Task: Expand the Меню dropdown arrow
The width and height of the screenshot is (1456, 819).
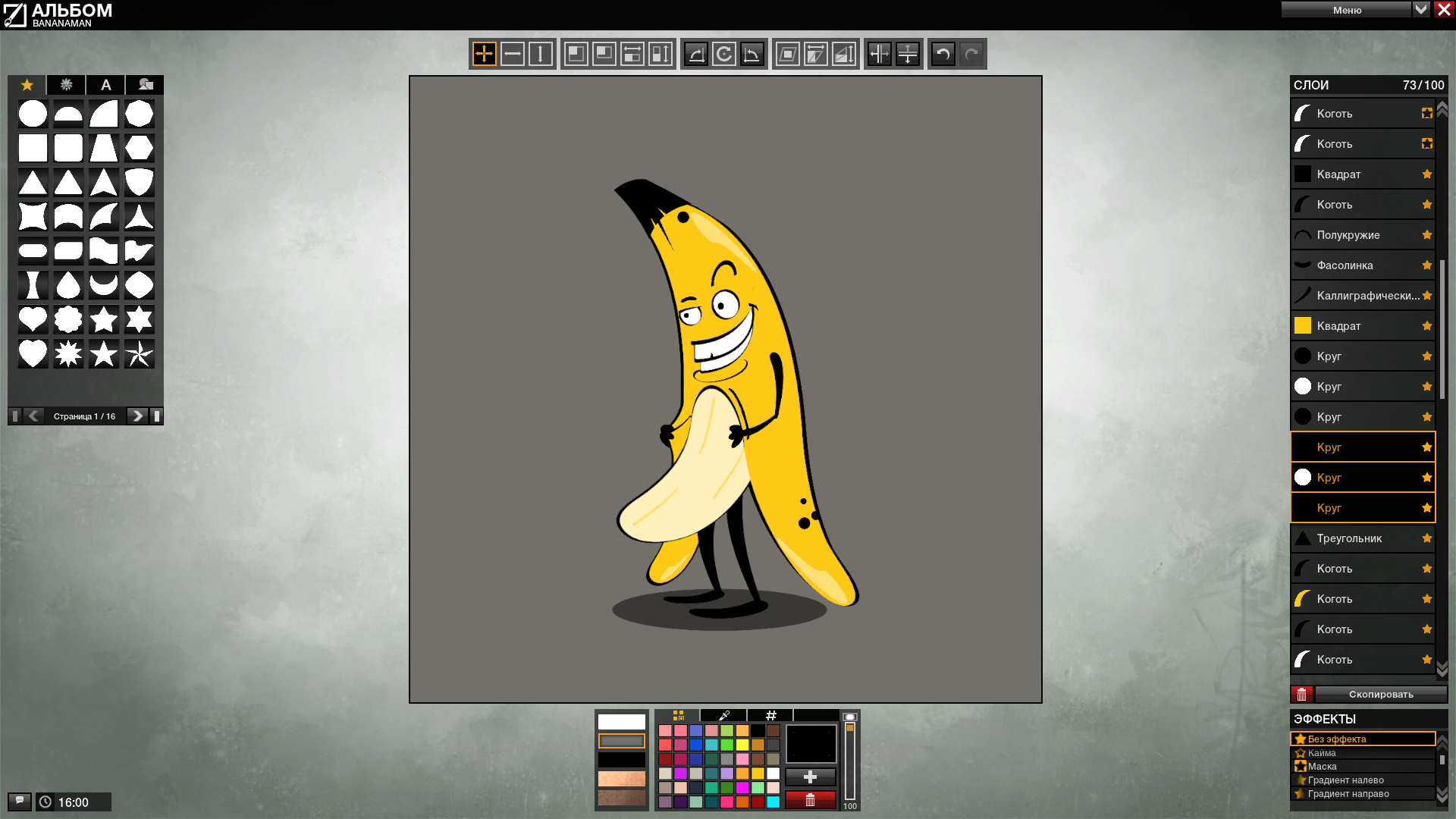Action: click(1421, 9)
